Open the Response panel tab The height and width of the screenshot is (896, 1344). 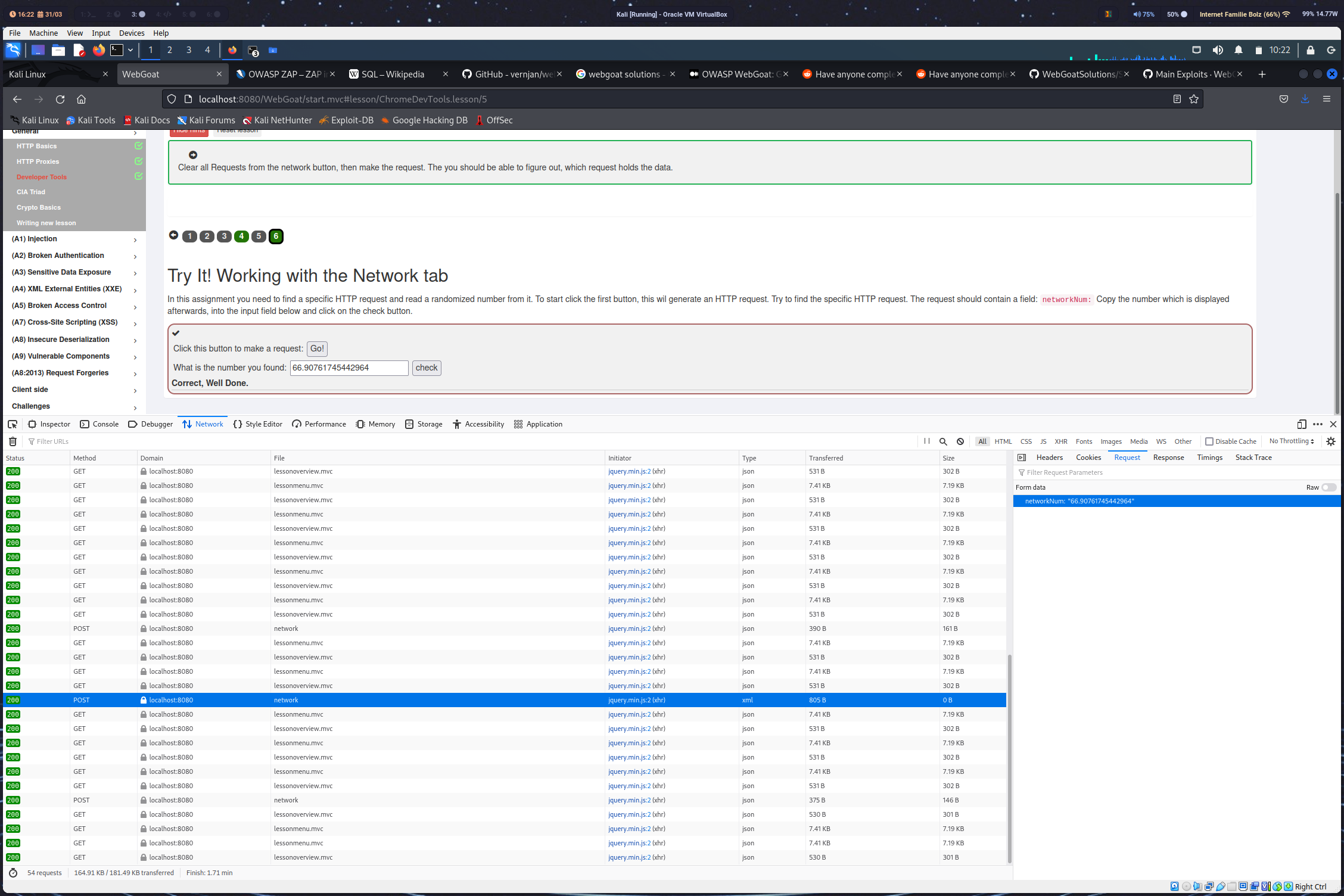[1168, 458]
